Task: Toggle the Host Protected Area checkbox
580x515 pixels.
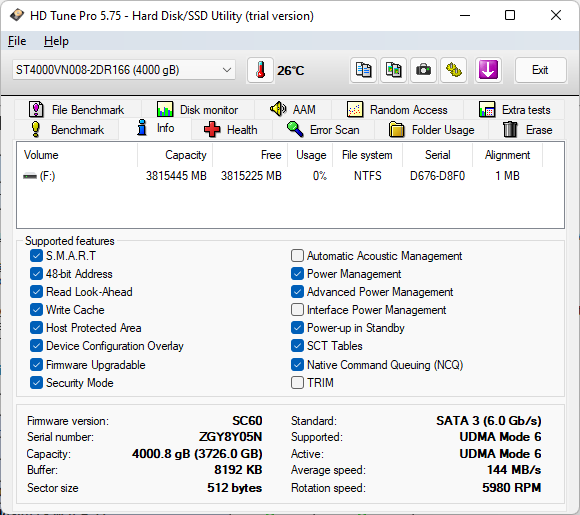Action: point(36,328)
